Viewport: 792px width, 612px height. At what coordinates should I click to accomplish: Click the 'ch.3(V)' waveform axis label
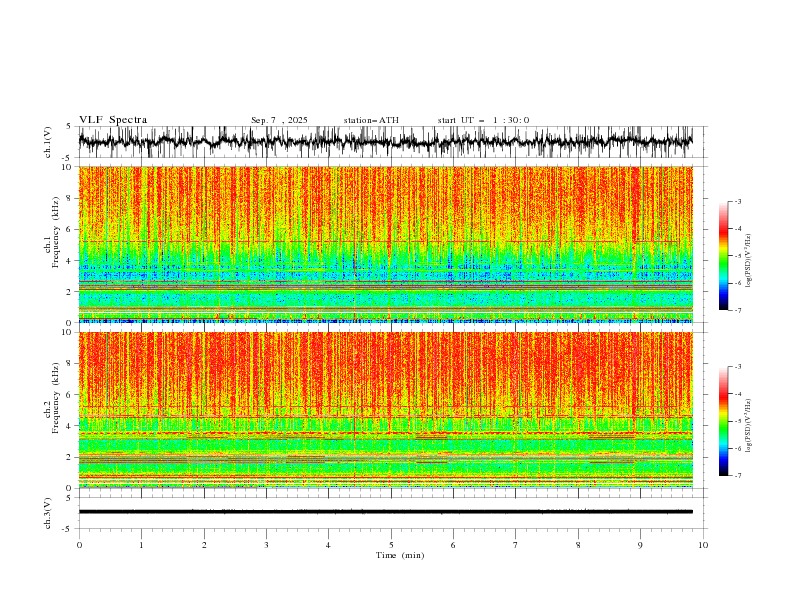[48, 513]
